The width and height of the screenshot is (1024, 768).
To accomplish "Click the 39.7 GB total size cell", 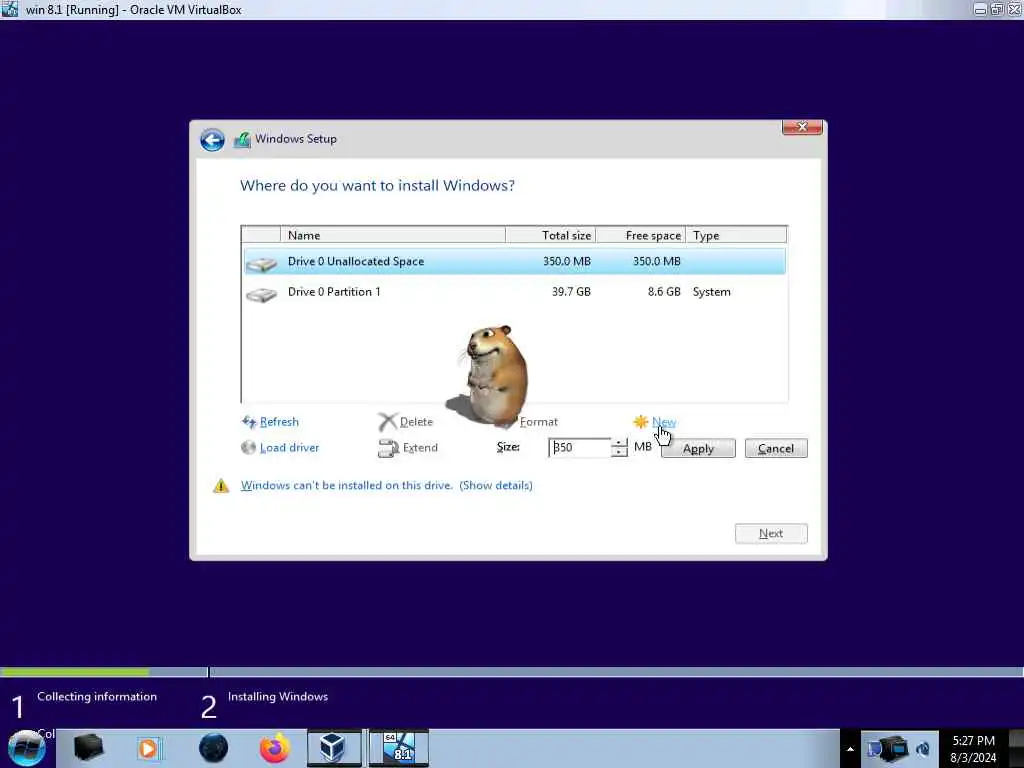I will [571, 292].
